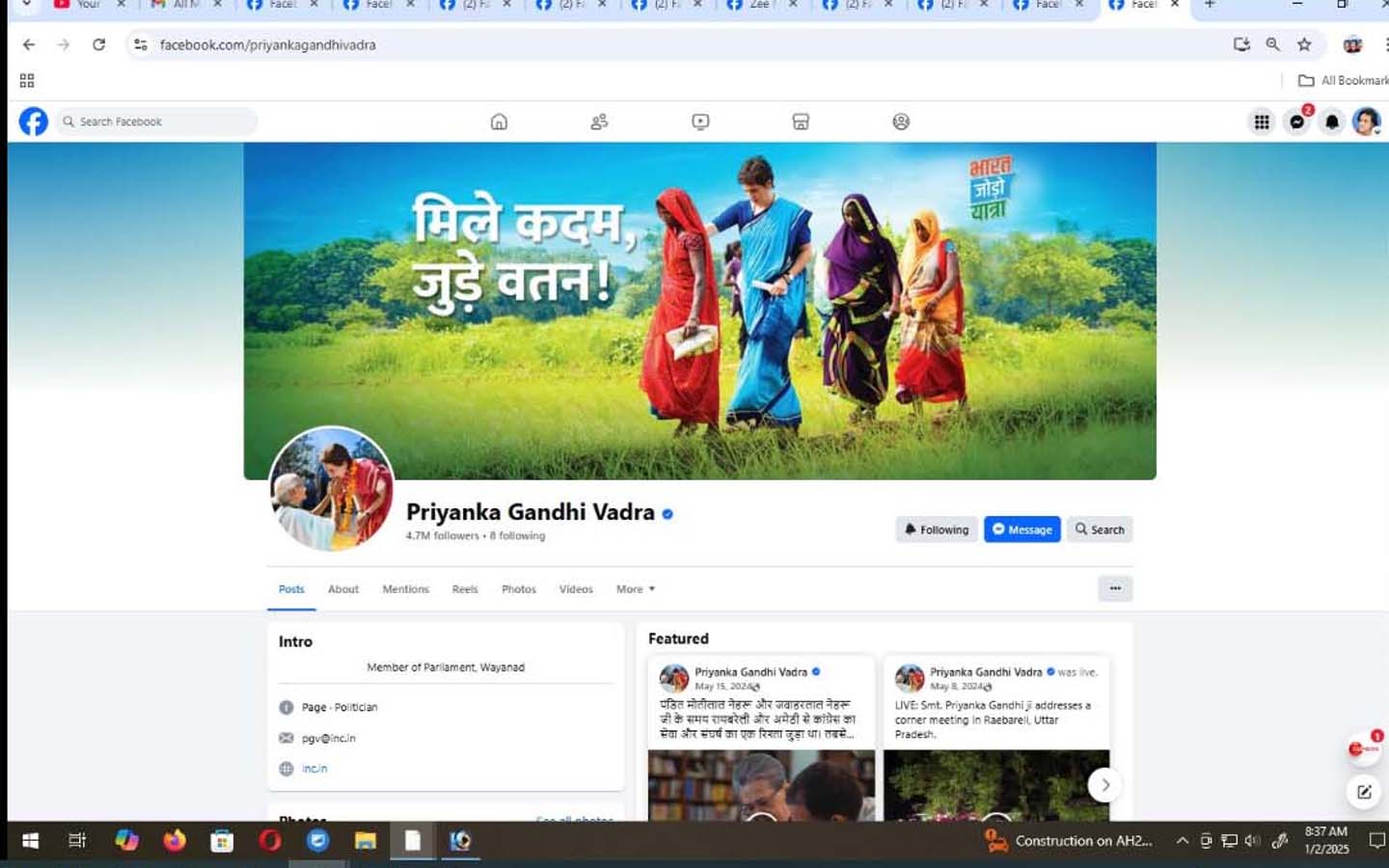Click the Facebook logo icon
The image size is (1389, 868).
(x=34, y=122)
